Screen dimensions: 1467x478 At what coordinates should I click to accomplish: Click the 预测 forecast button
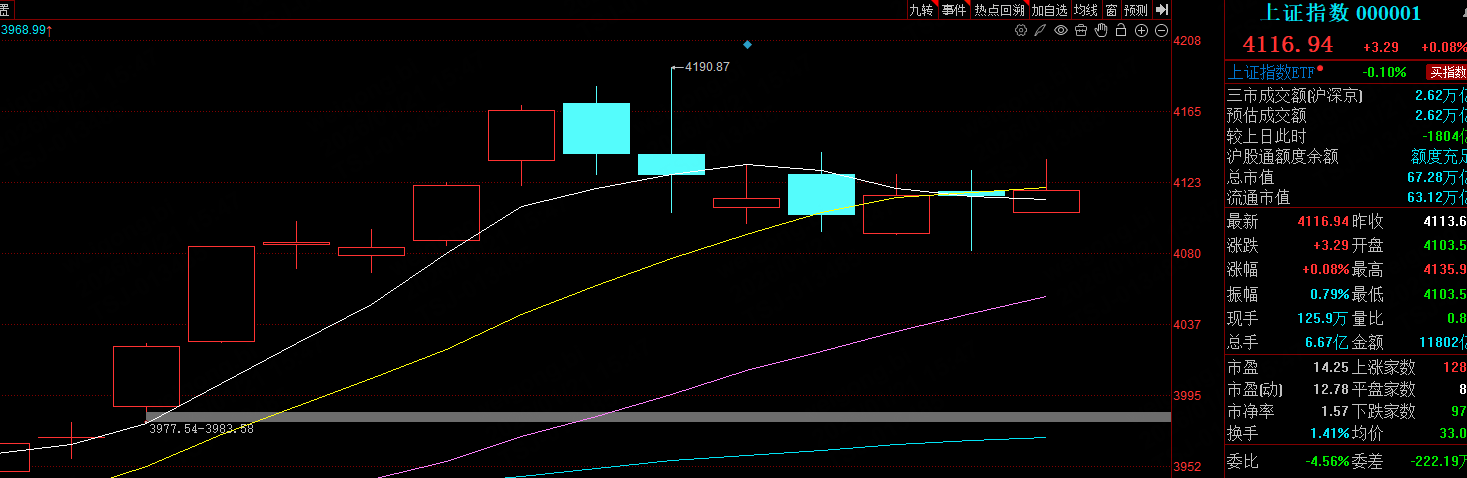click(x=1136, y=10)
